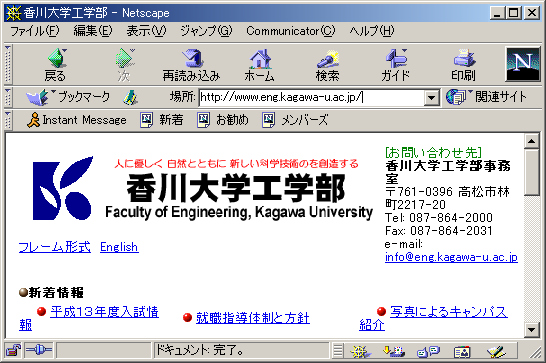Open the お勧め bookmark button
The height and width of the screenshot is (363, 546).
(x=223, y=120)
